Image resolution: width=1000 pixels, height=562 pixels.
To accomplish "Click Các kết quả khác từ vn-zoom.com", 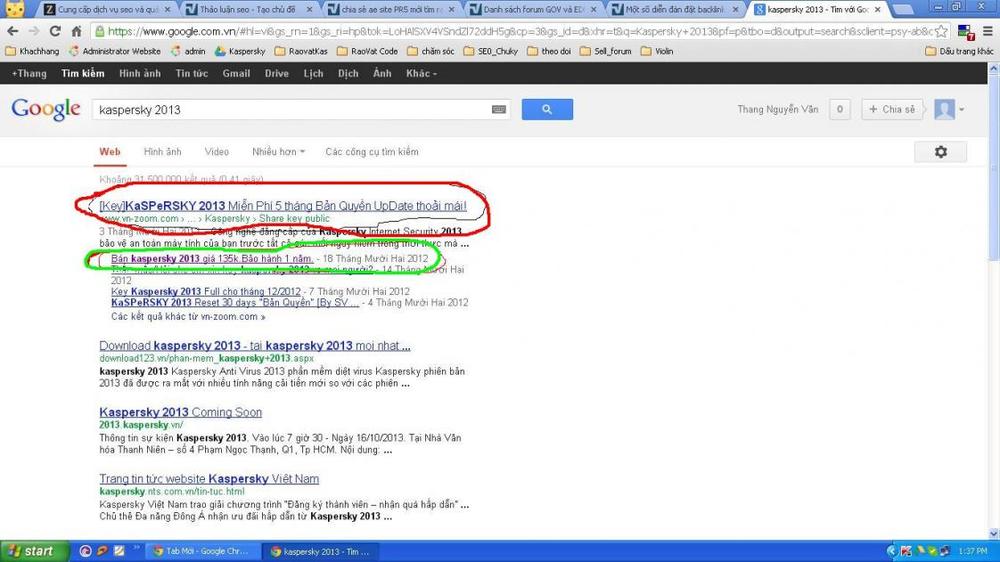I will click(x=188, y=316).
